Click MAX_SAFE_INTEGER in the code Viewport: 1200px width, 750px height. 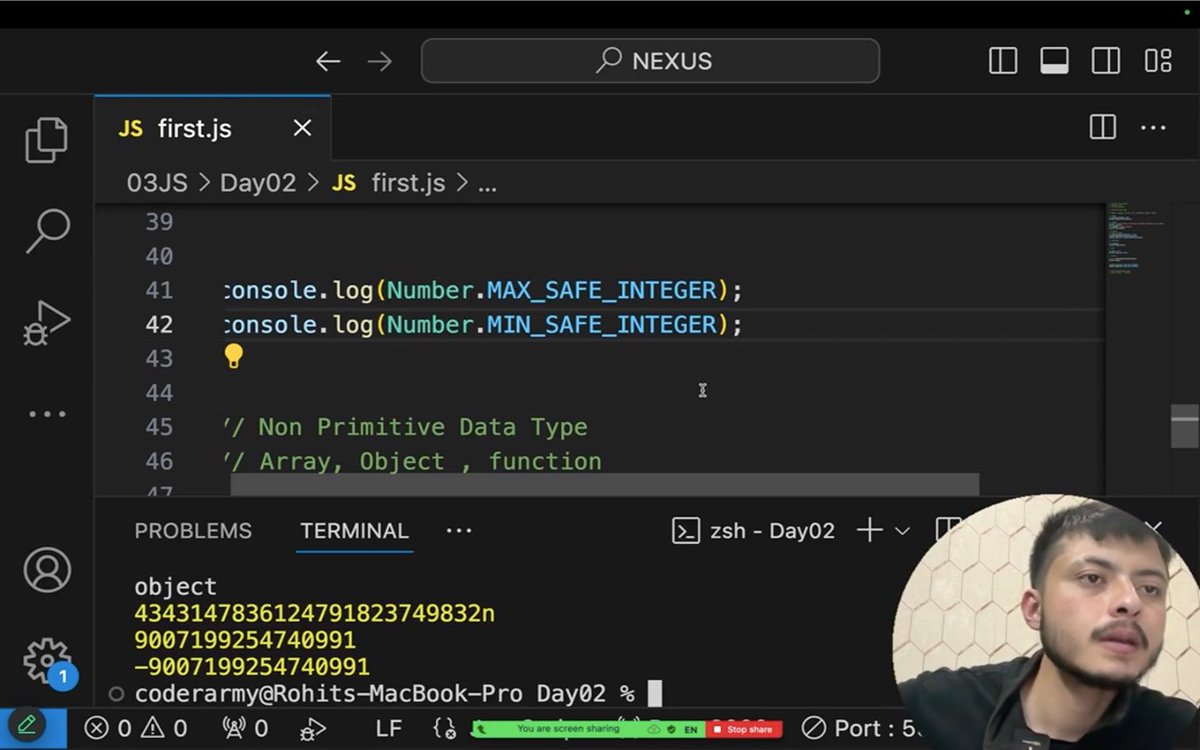coord(601,290)
